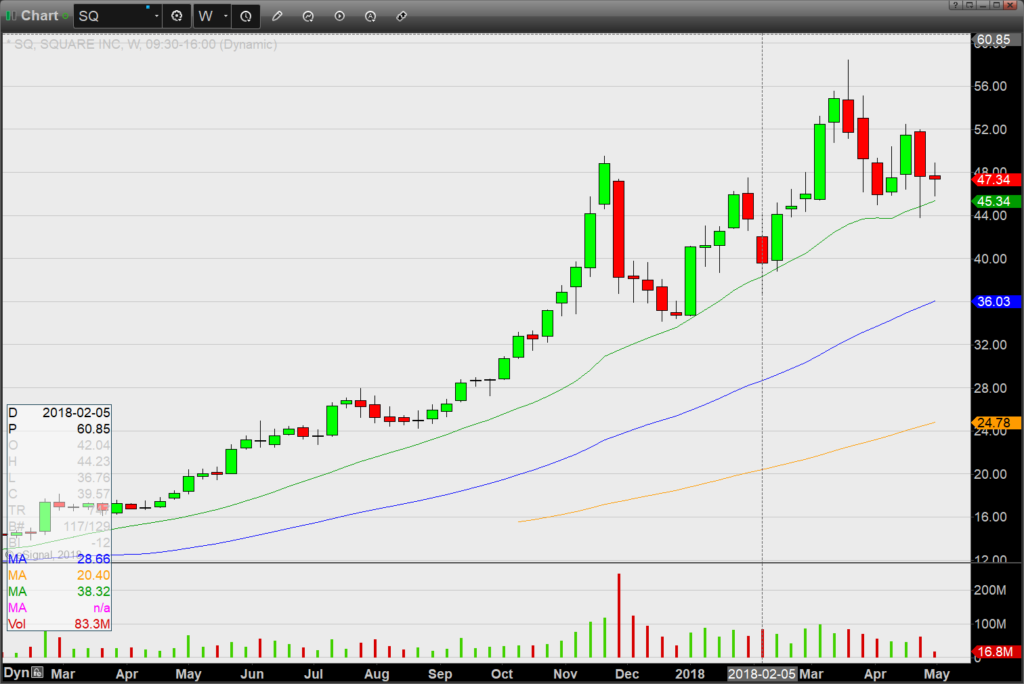Click the red 47.34 last price tag
The width and height of the screenshot is (1024, 684).
[994, 180]
